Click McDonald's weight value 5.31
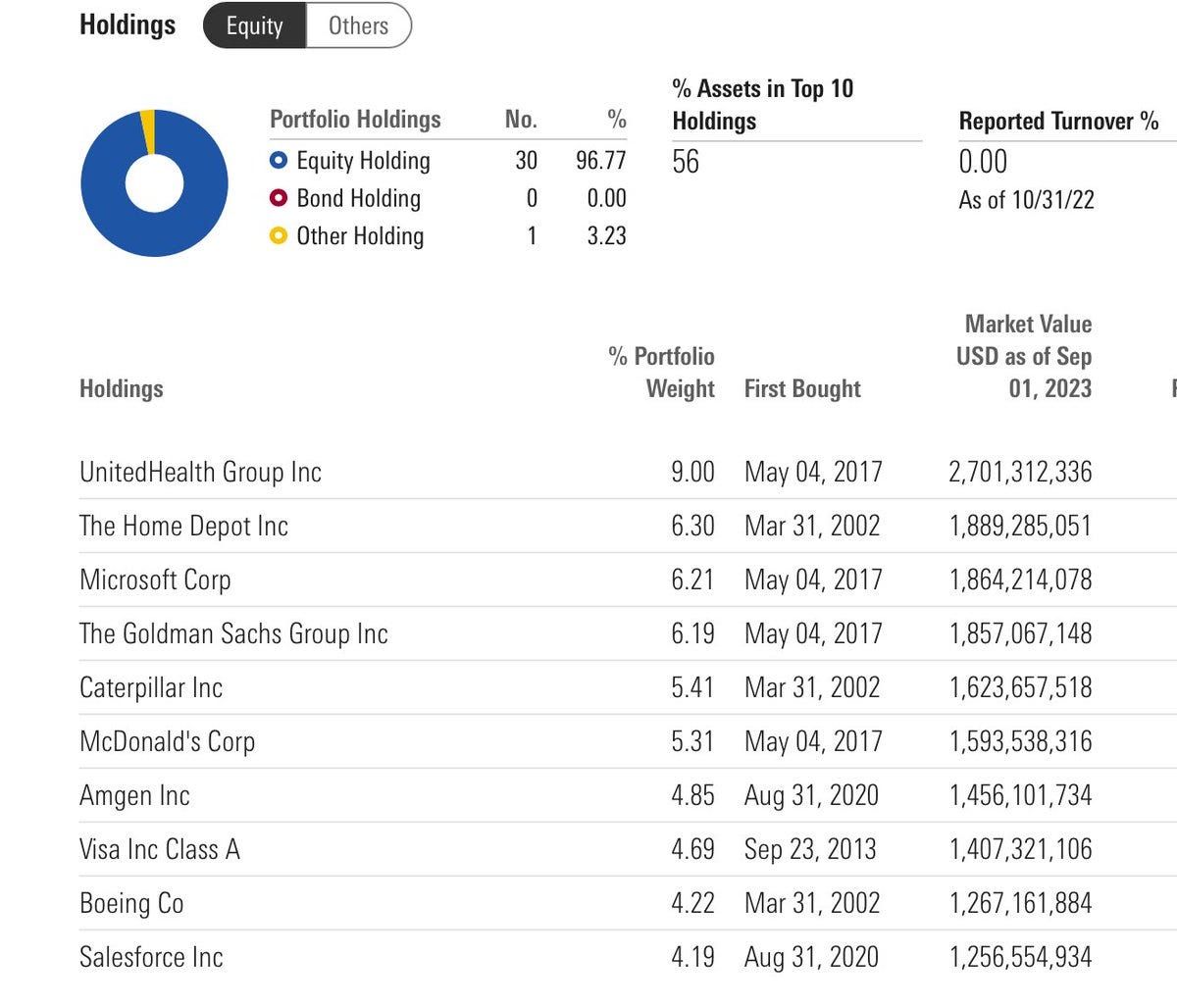The image size is (1177, 1008). pos(692,741)
